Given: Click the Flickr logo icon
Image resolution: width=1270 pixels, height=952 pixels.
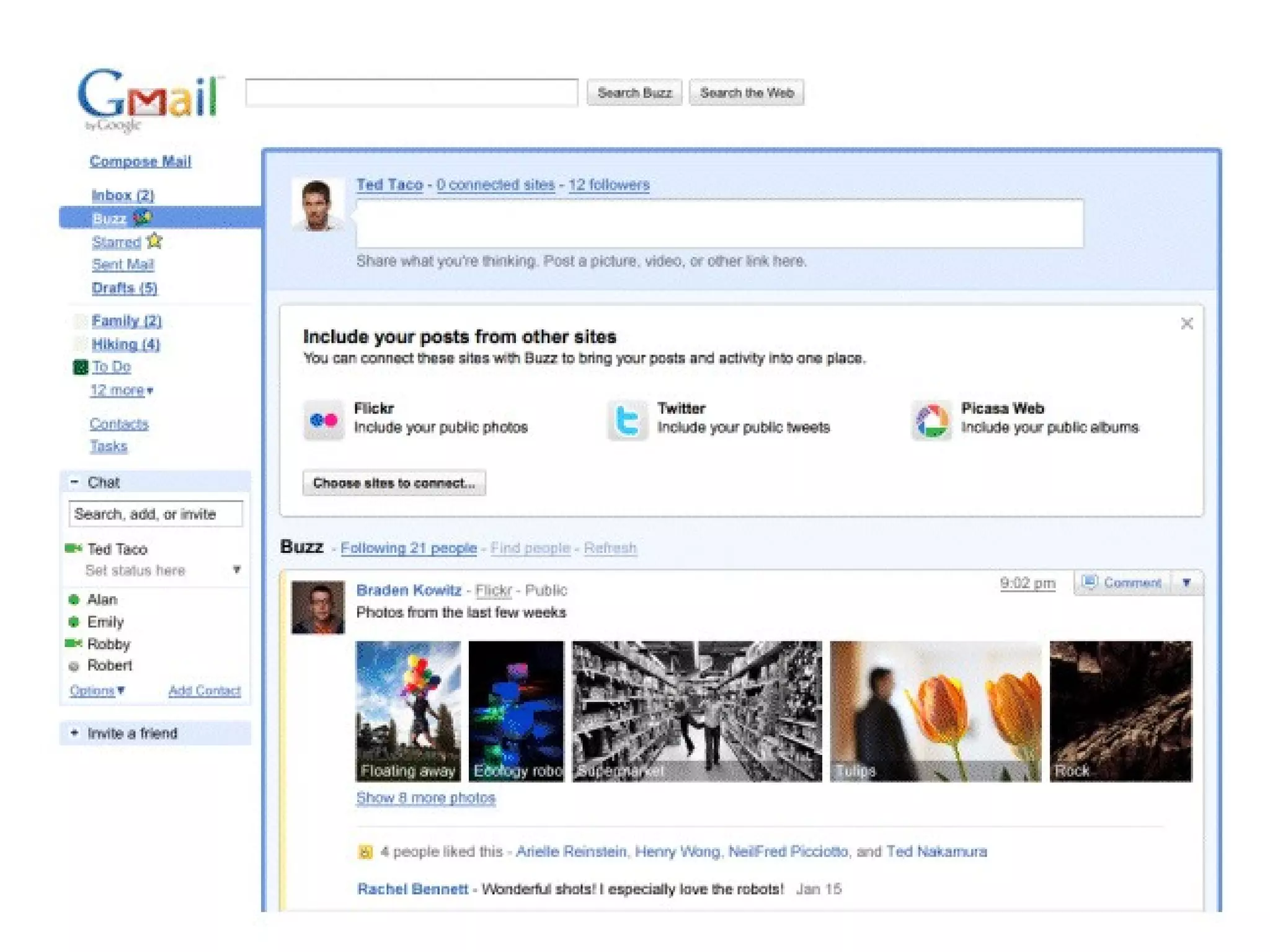Looking at the screenshot, I should (x=323, y=420).
